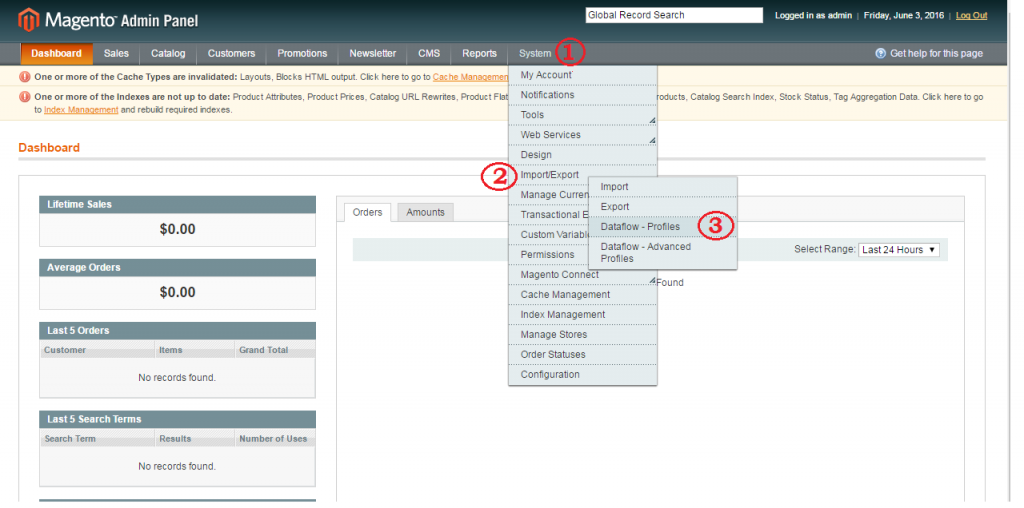
Task: Open the Select Range dropdown
Action: pyautogui.click(x=899, y=249)
